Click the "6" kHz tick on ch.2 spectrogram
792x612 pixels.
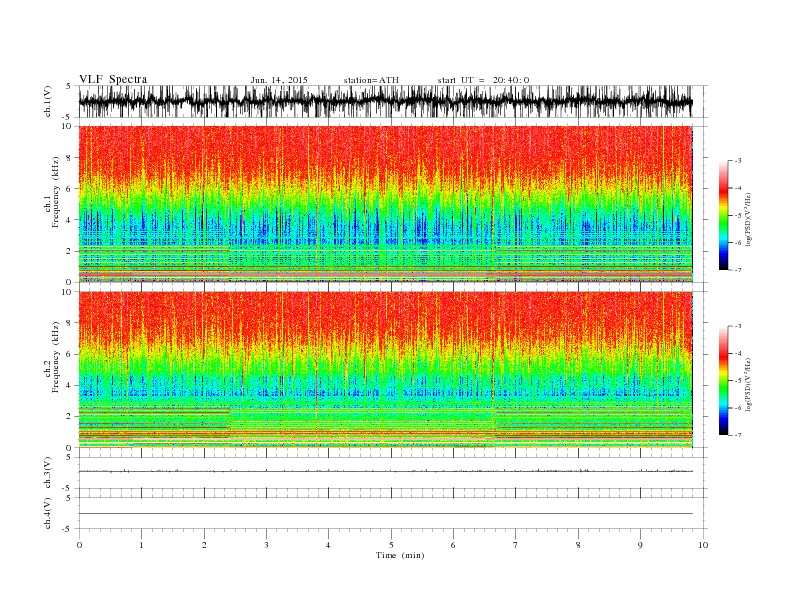pos(69,354)
